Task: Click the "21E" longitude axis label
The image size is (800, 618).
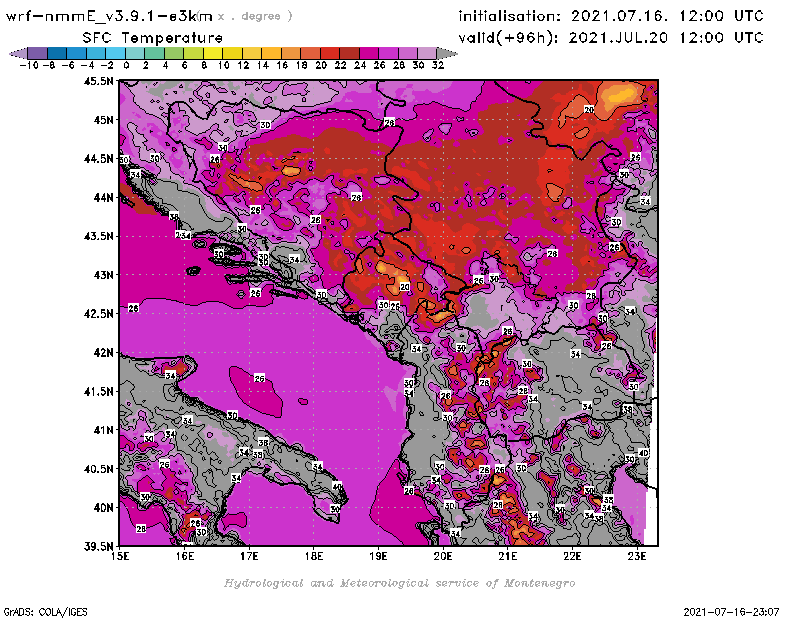Action: click(508, 556)
